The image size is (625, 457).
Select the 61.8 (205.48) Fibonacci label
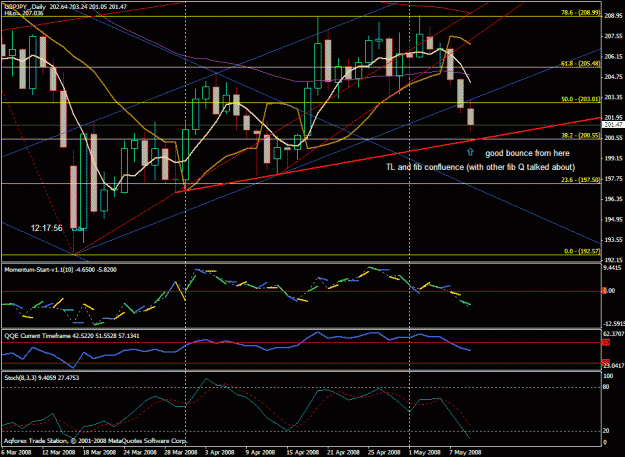[580, 63]
